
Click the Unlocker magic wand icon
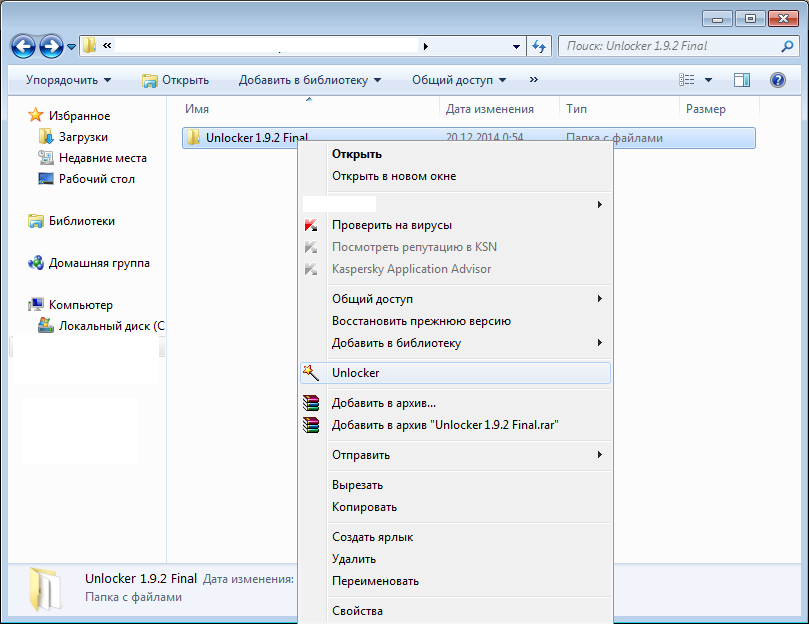point(311,373)
